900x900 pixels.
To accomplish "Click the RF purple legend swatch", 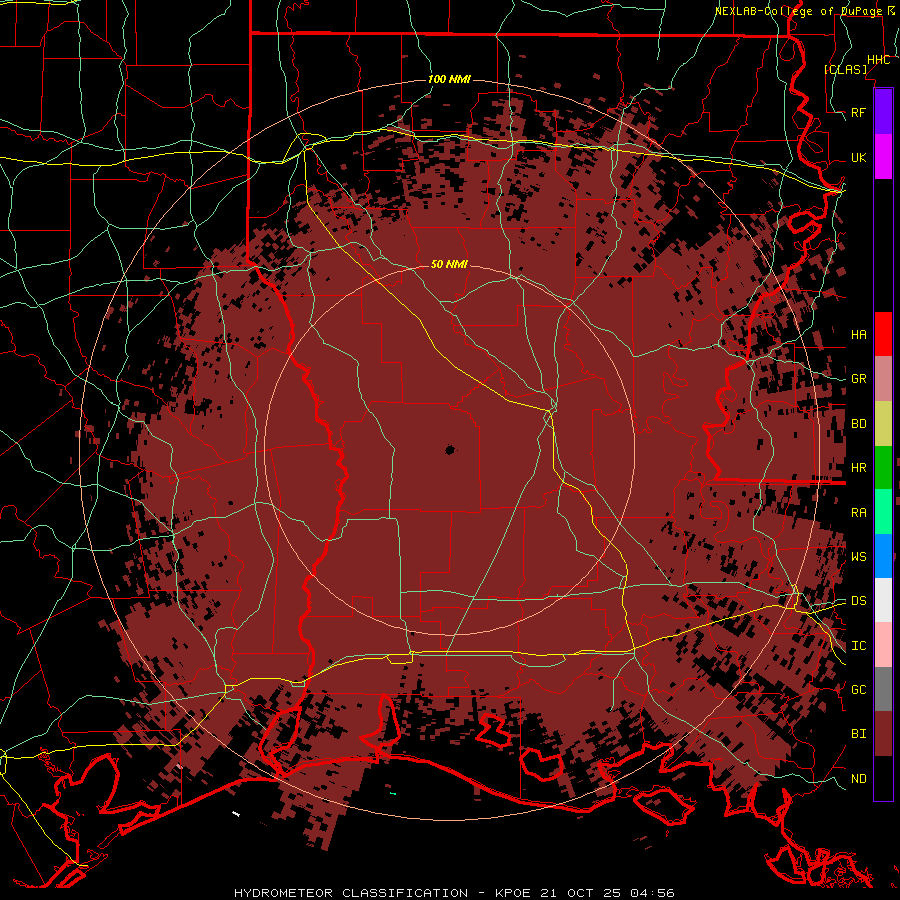I will coord(883,112).
